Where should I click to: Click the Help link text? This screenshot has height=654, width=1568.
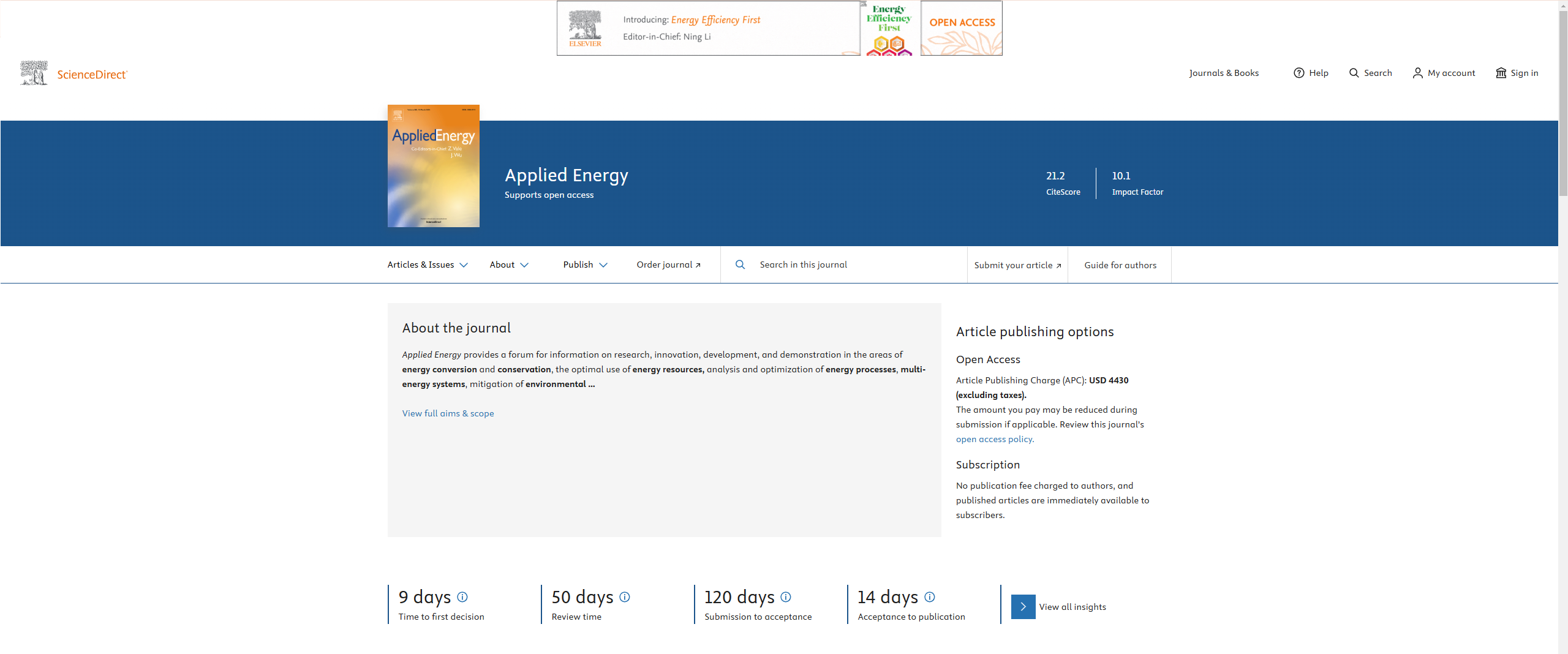coord(1319,73)
